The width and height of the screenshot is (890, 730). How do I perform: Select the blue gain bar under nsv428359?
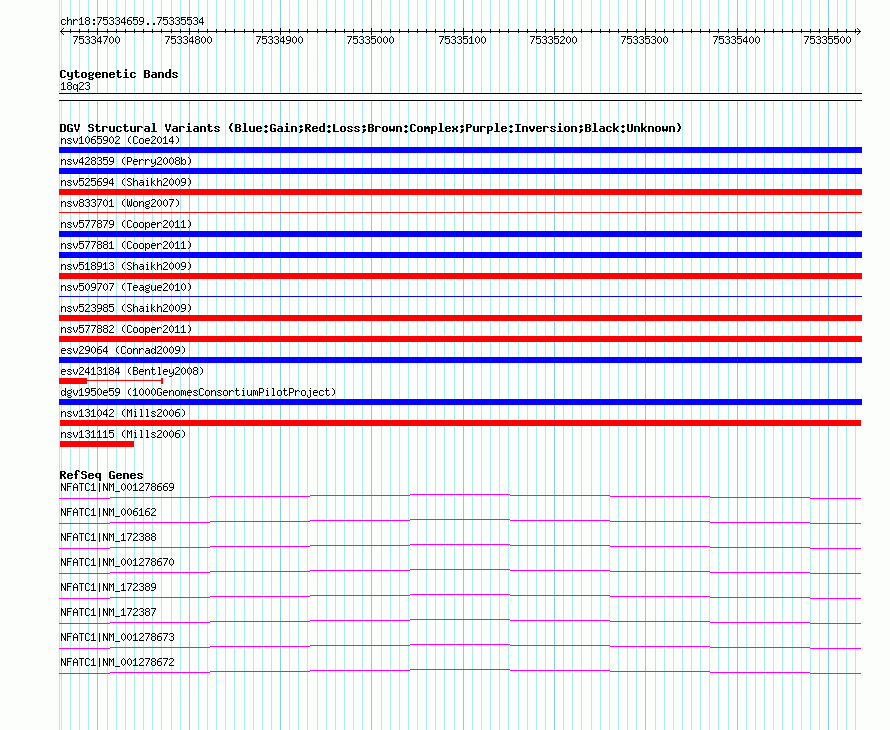(460, 171)
